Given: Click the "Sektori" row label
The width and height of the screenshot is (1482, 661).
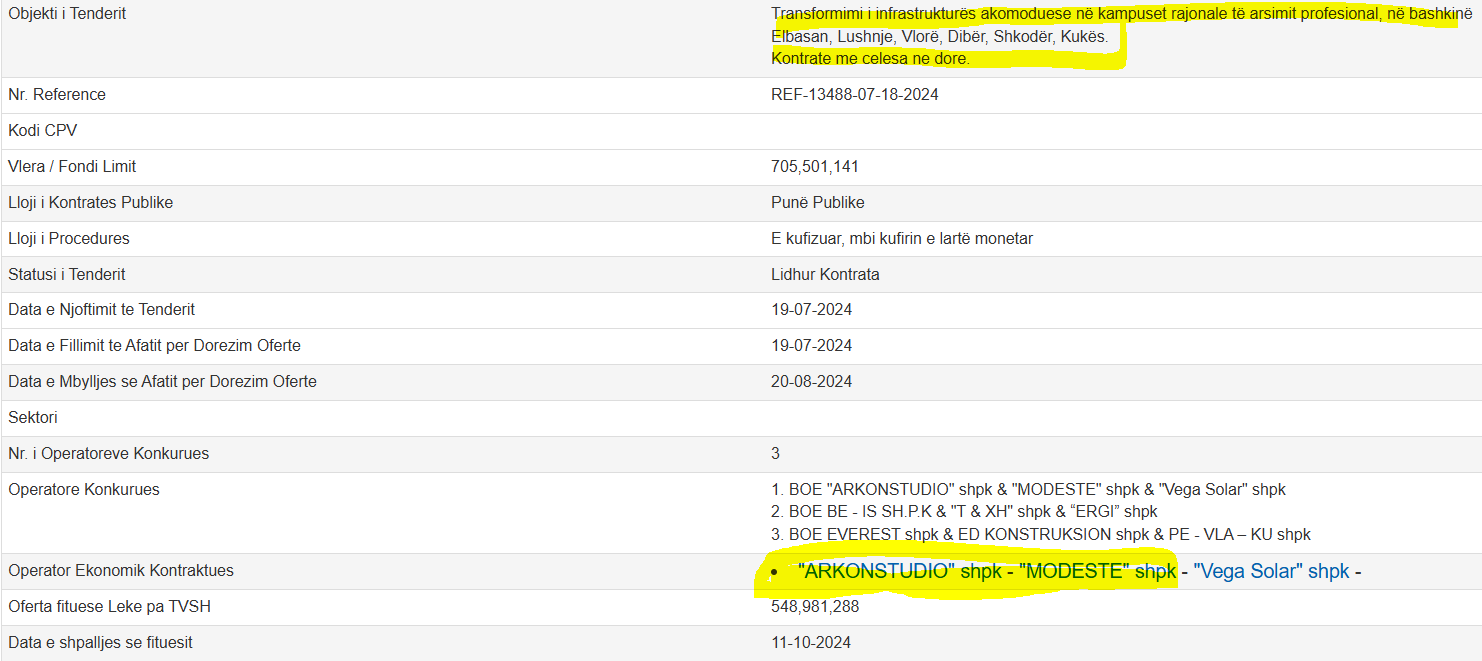Looking at the screenshot, I should pos(33,418).
